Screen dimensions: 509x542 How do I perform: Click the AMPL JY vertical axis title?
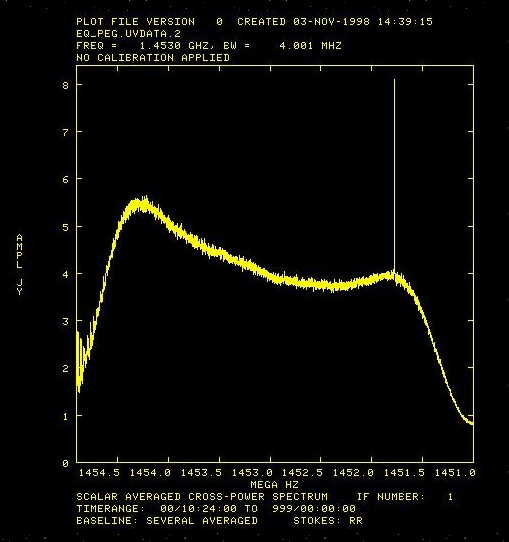(19, 264)
